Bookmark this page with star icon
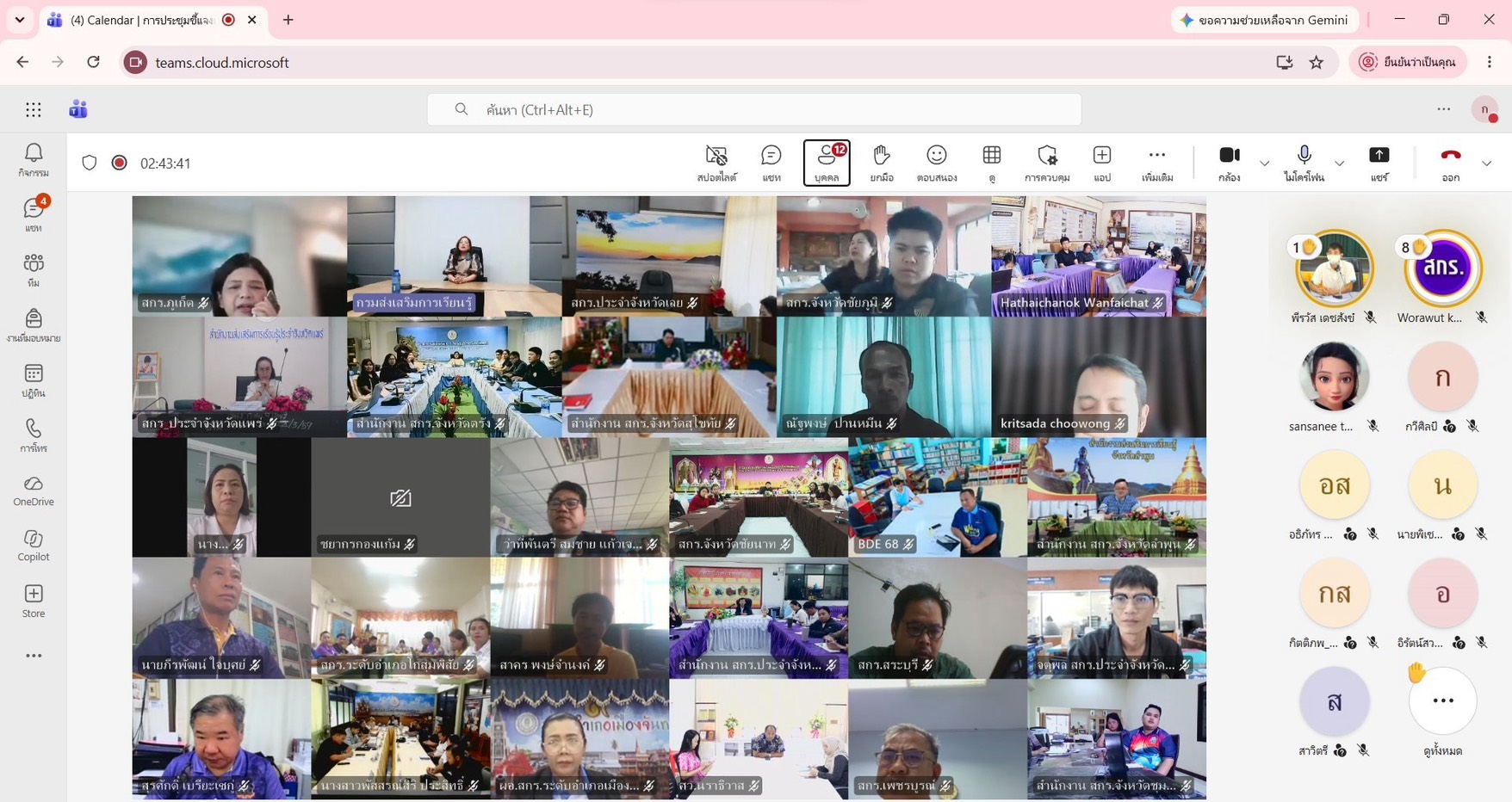The width and height of the screenshot is (1512, 802). pos(1317,62)
